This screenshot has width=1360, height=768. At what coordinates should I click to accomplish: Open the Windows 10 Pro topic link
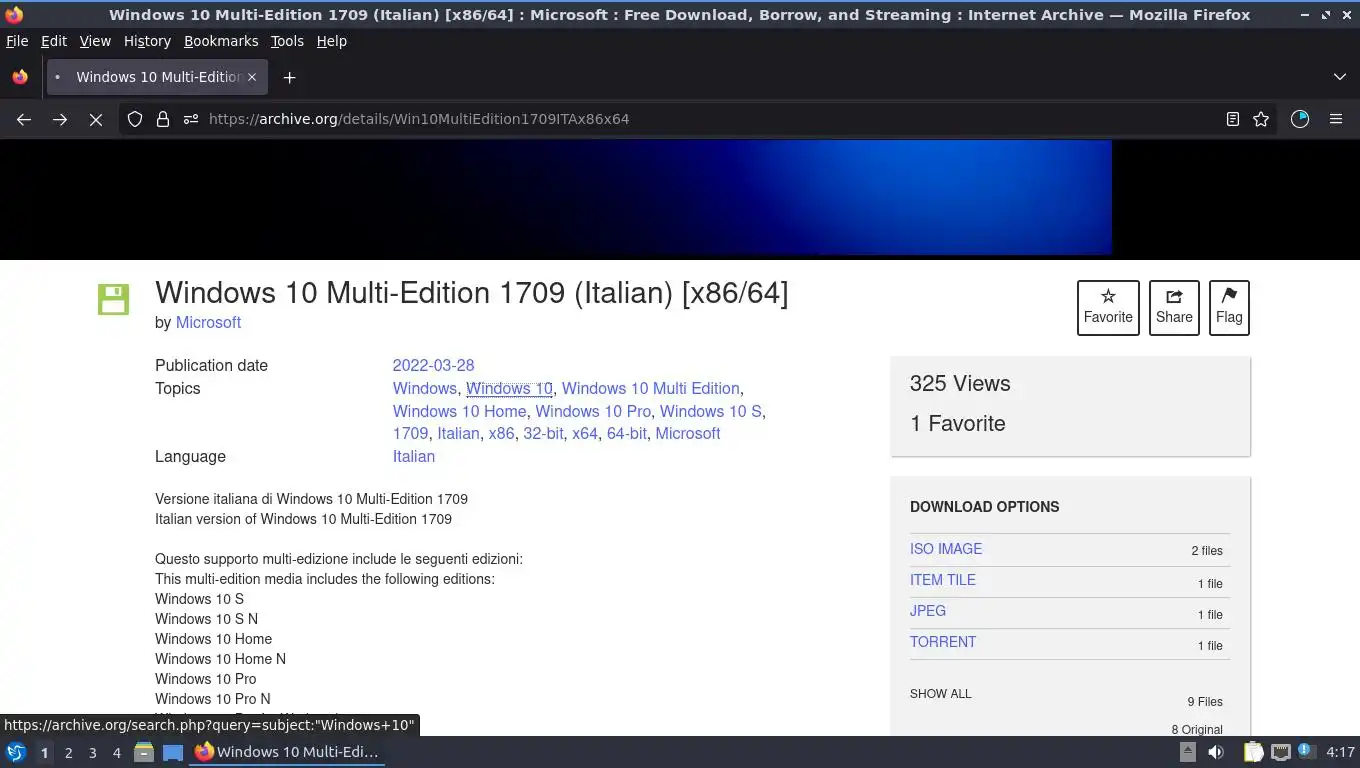[593, 411]
